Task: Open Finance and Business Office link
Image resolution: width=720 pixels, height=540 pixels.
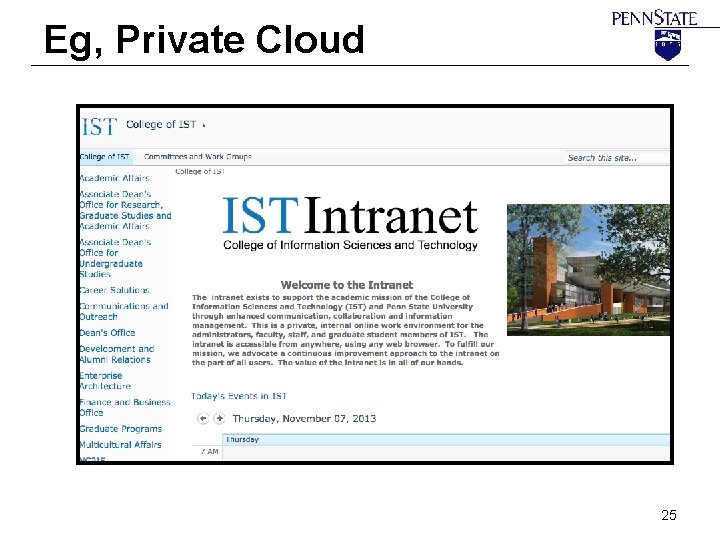Action: (x=125, y=407)
